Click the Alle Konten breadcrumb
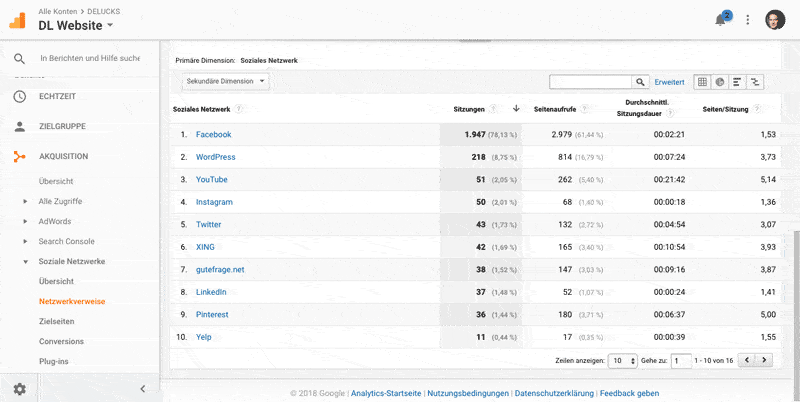 pyautogui.click(x=58, y=11)
